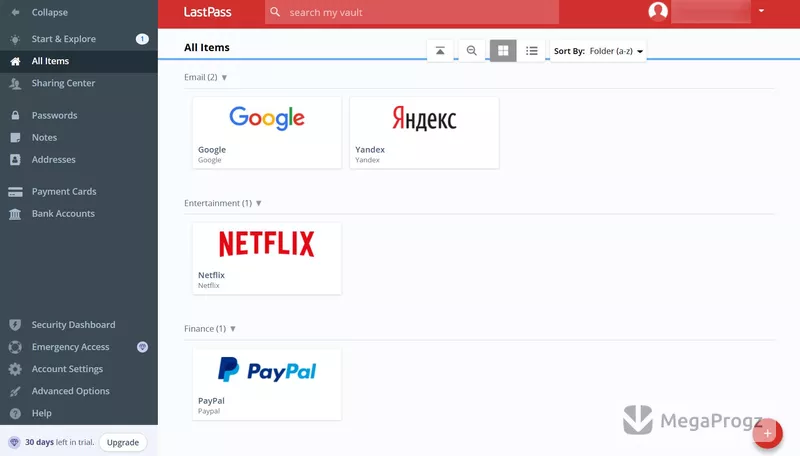800x456 pixels.
Task: Open the Sort By Folder (a-z) dropdown
Action: 598,51
